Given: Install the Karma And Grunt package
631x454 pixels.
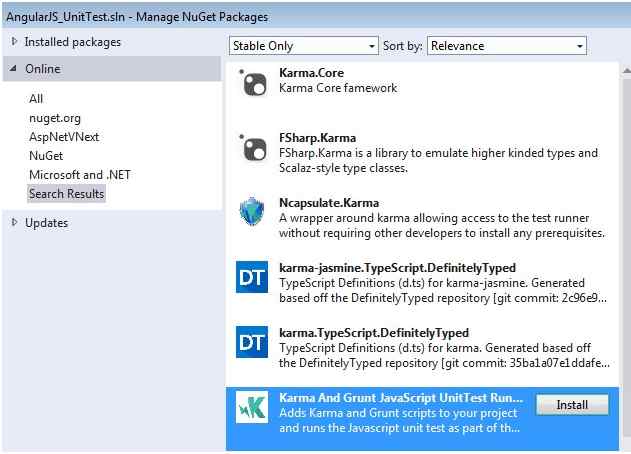Looking at the screenshot, I should 572,404.
